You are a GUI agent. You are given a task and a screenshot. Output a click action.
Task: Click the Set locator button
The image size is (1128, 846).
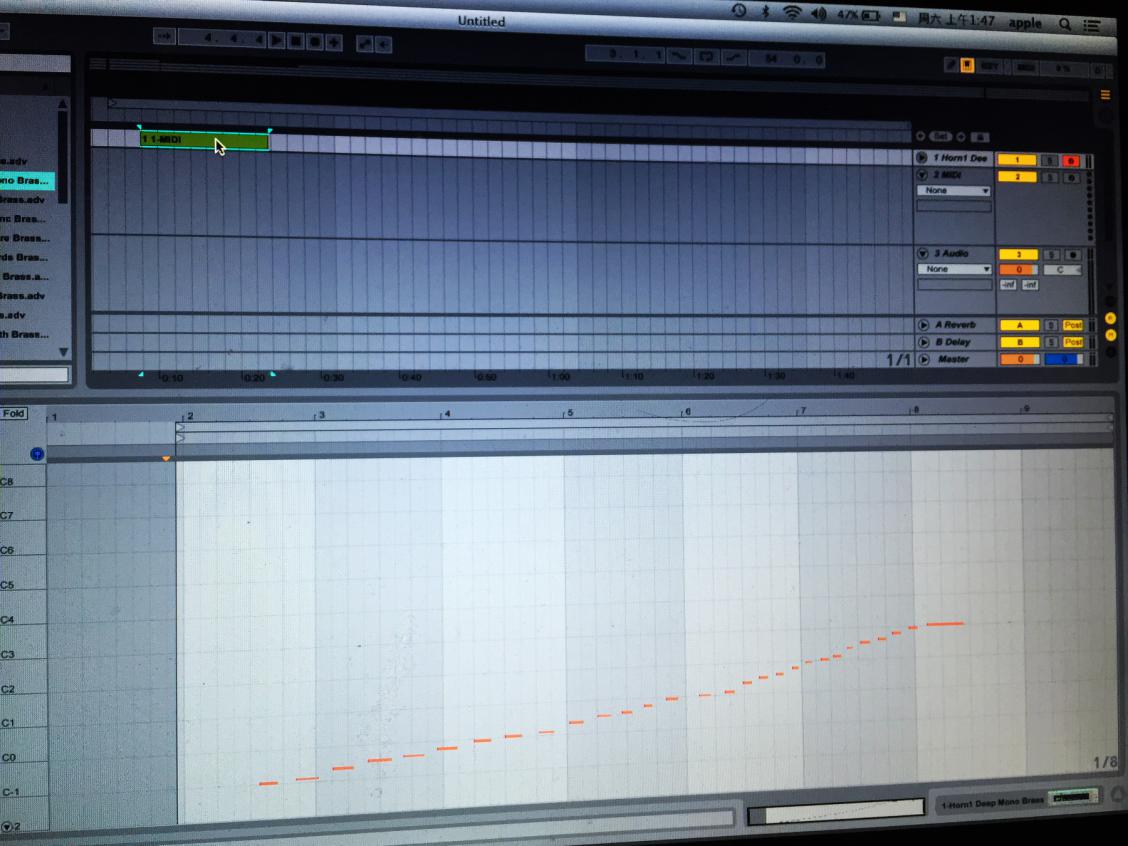pyautogui.click(x=940, y=136)
